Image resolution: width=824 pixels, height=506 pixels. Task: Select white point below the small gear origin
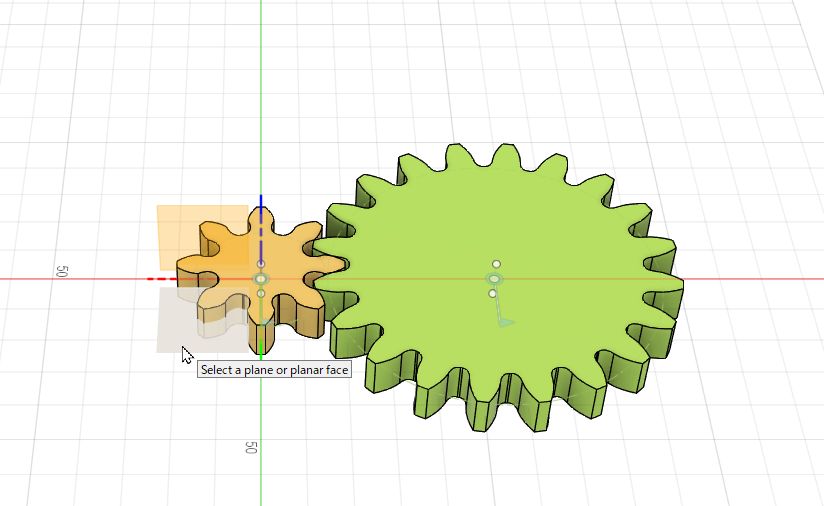point(261,294)
